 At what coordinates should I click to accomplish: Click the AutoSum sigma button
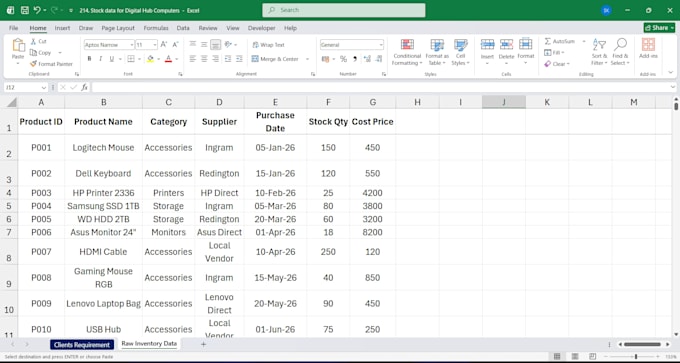click(559, 41)
